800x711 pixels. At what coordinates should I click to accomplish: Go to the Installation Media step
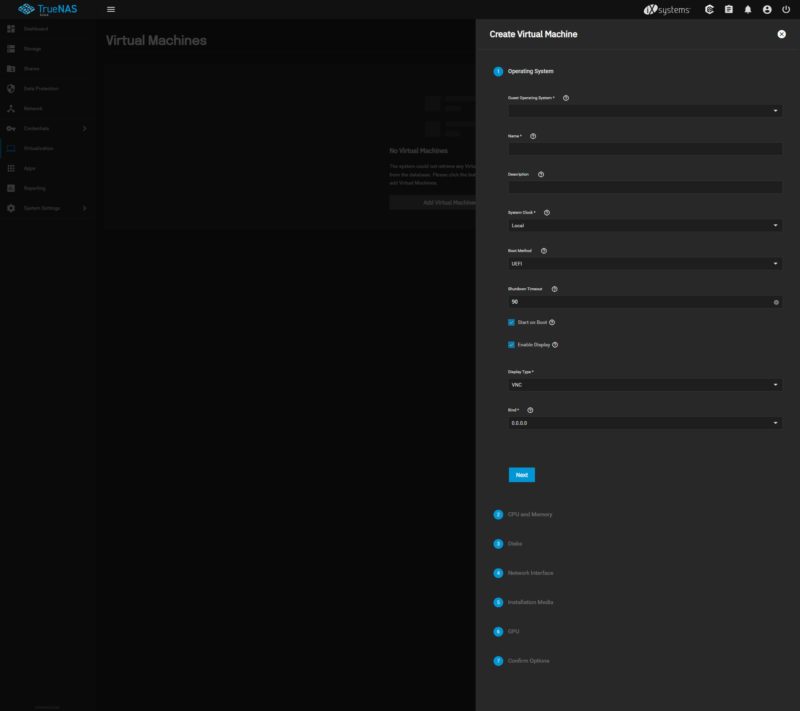click(529, 602)
